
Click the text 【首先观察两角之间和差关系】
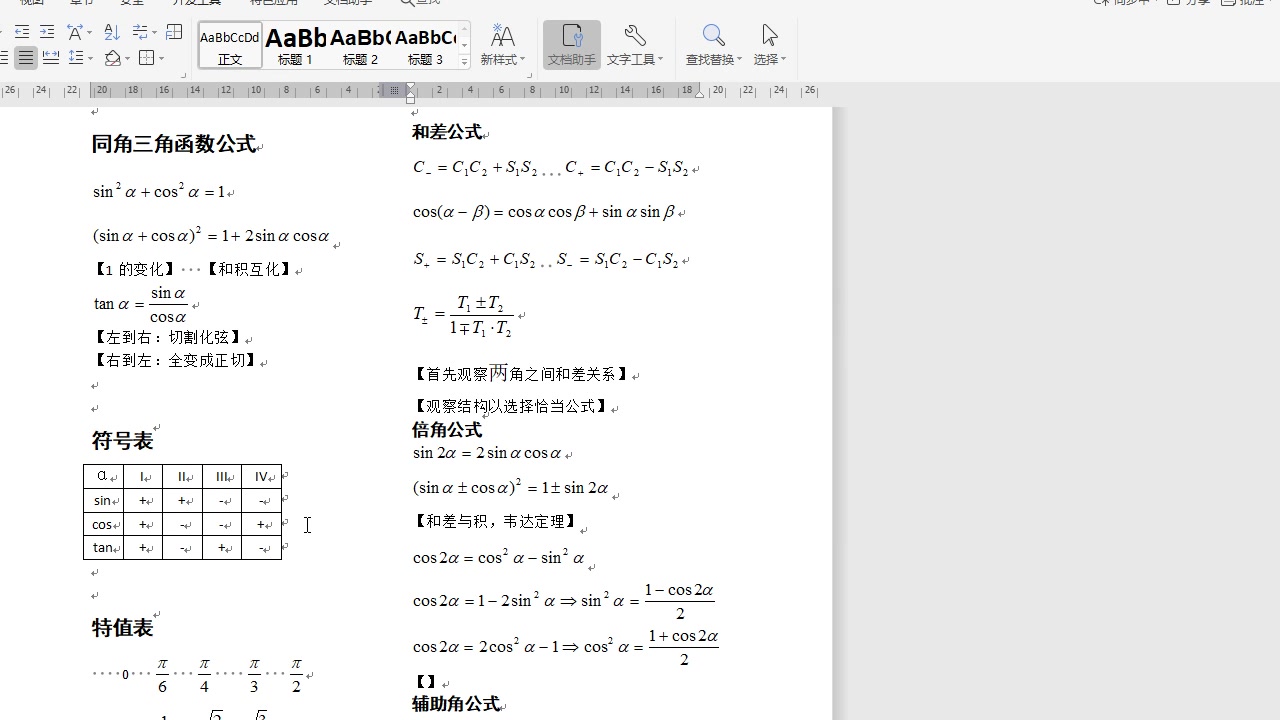(521, 374)
